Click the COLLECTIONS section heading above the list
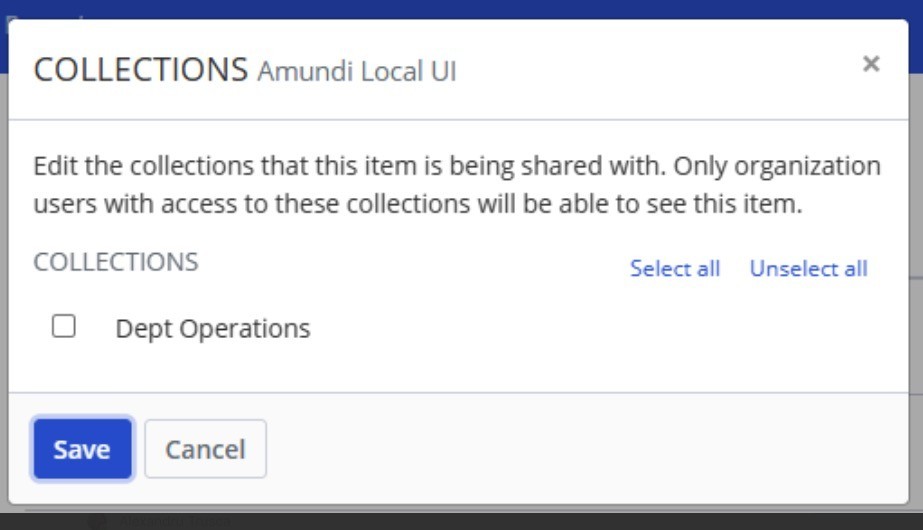 point(116,262)
